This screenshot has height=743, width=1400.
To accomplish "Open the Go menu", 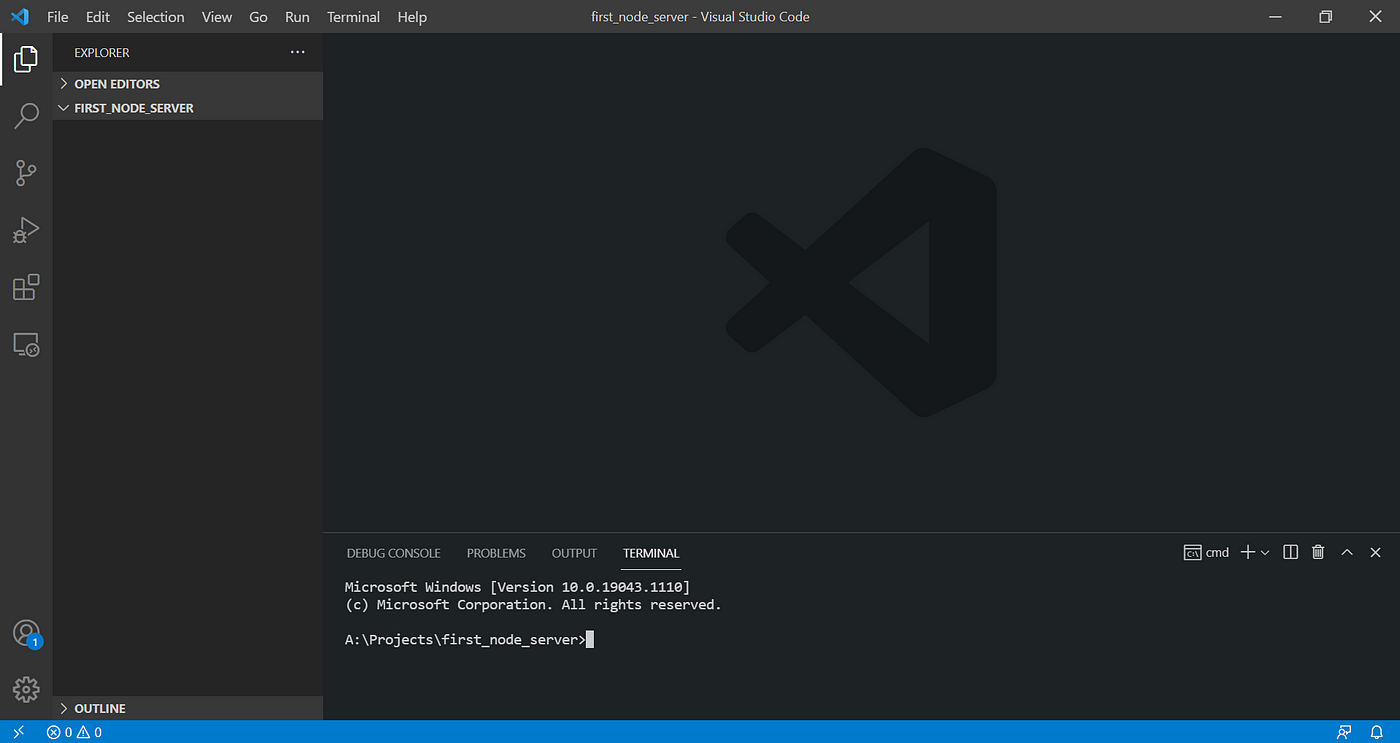I will pos(258,17).
